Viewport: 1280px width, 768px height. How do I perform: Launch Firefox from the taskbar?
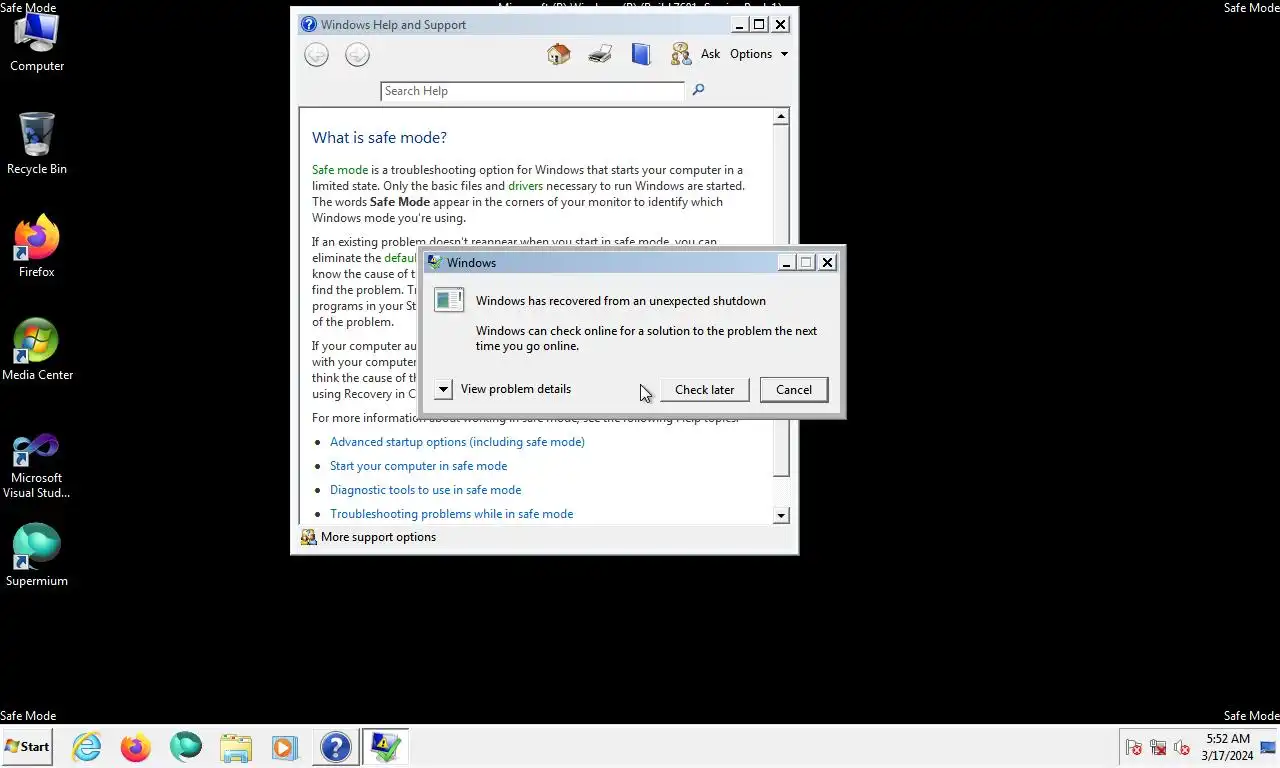(136, 747)
